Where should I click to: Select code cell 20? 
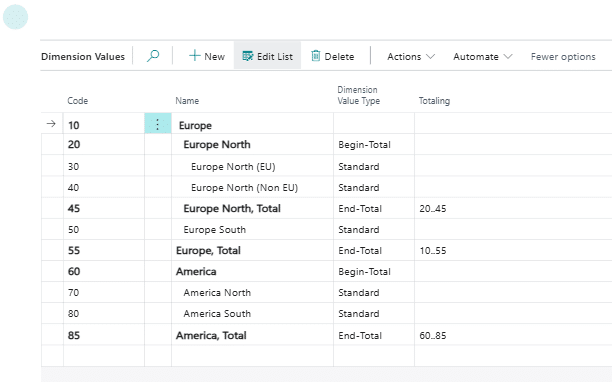104,144
